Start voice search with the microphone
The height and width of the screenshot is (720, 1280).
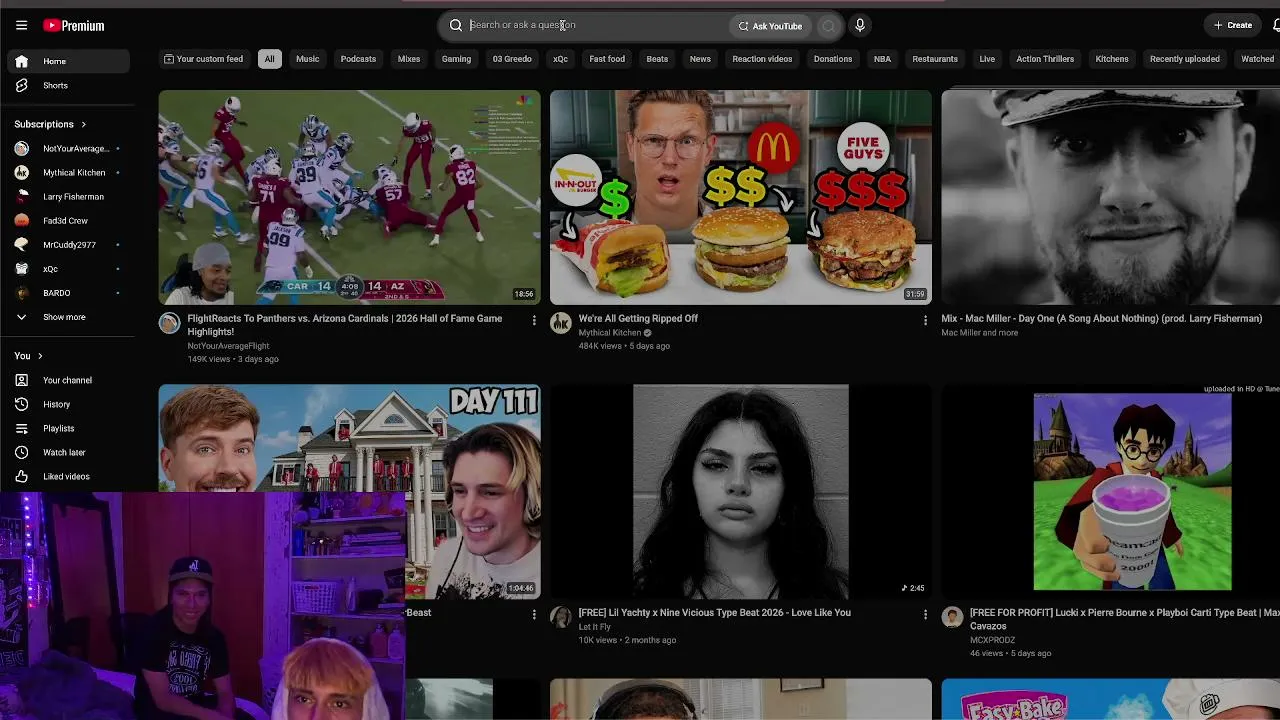coord(860,25)
